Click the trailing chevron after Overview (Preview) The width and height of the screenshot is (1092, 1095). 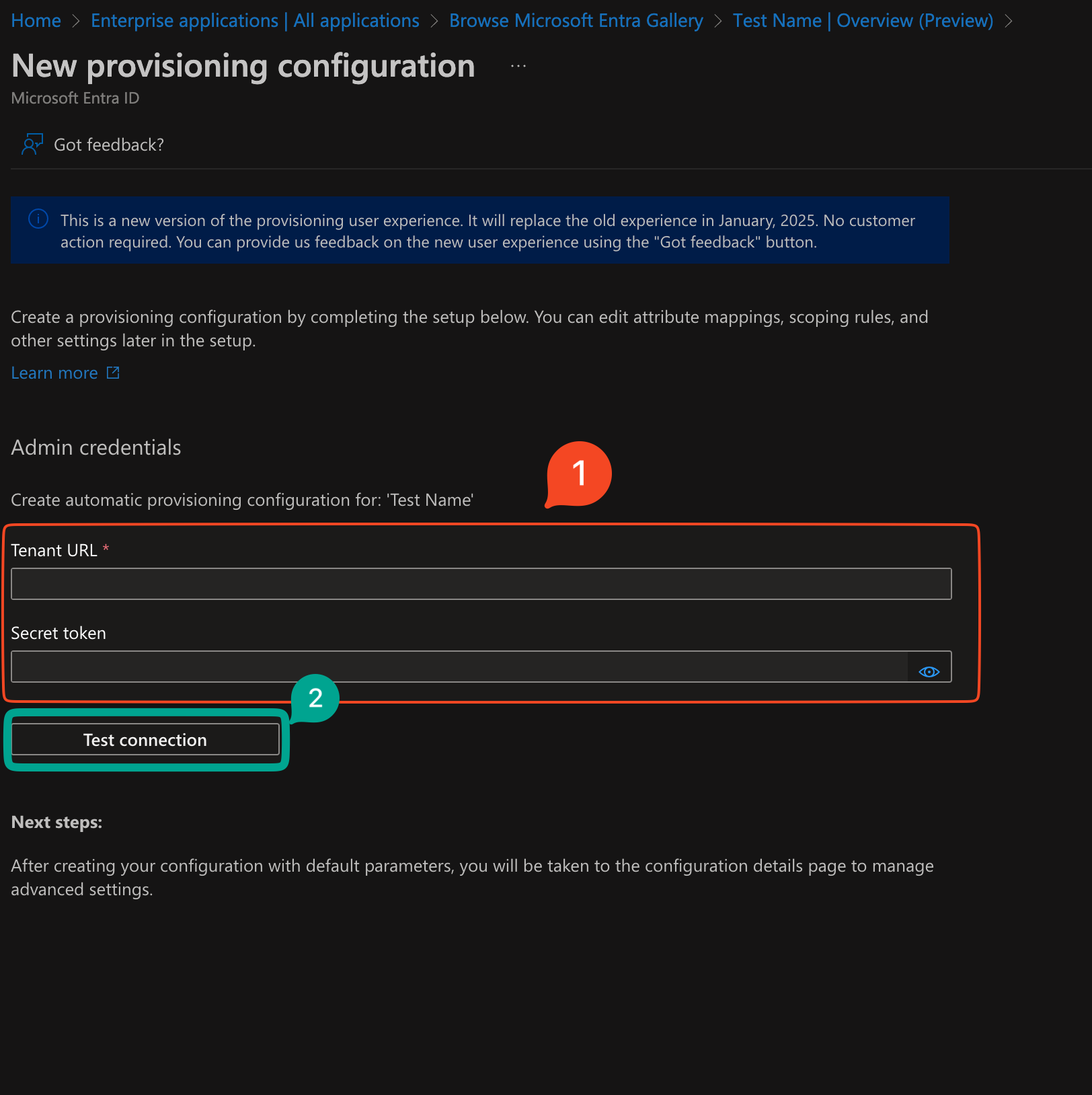click(x=1008, y=21)
